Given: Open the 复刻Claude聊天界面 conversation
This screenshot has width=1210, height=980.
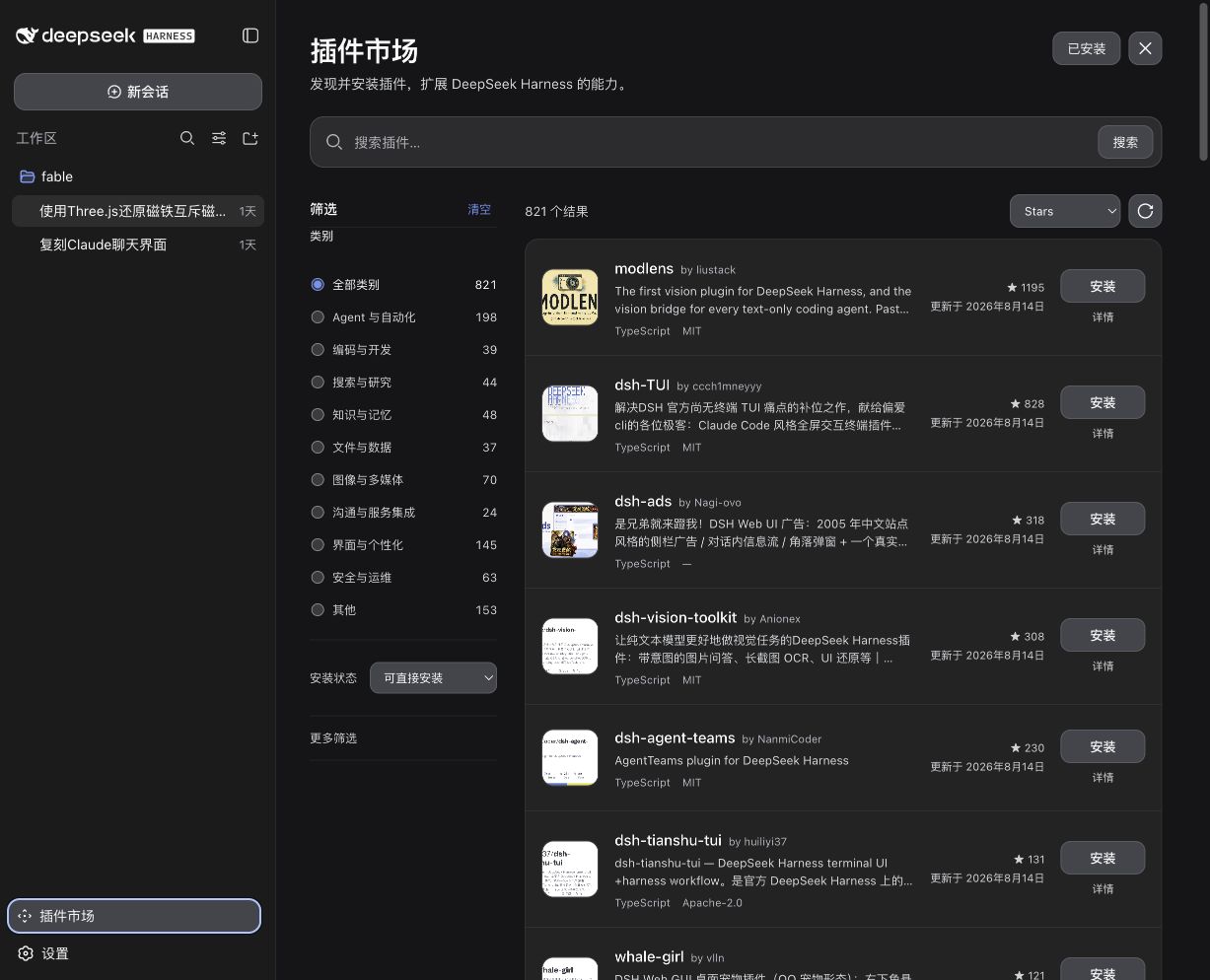Looking at the screenshot, I should click(x=138, y=245).
